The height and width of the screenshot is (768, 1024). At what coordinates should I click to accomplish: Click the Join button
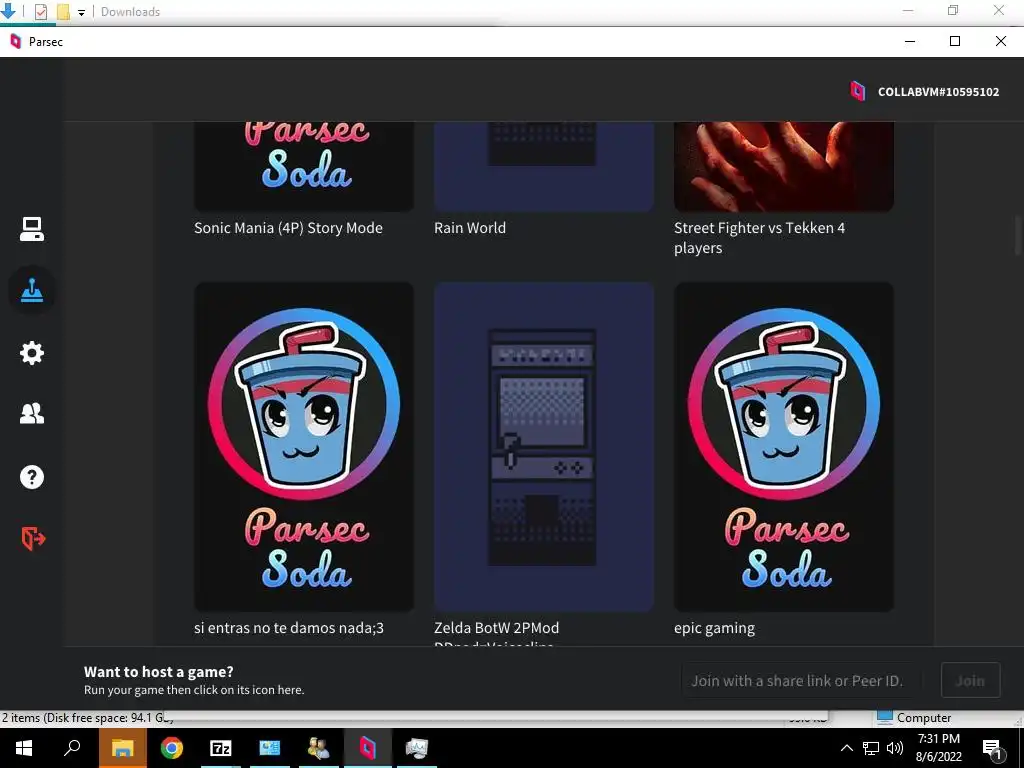coord(970,680)
